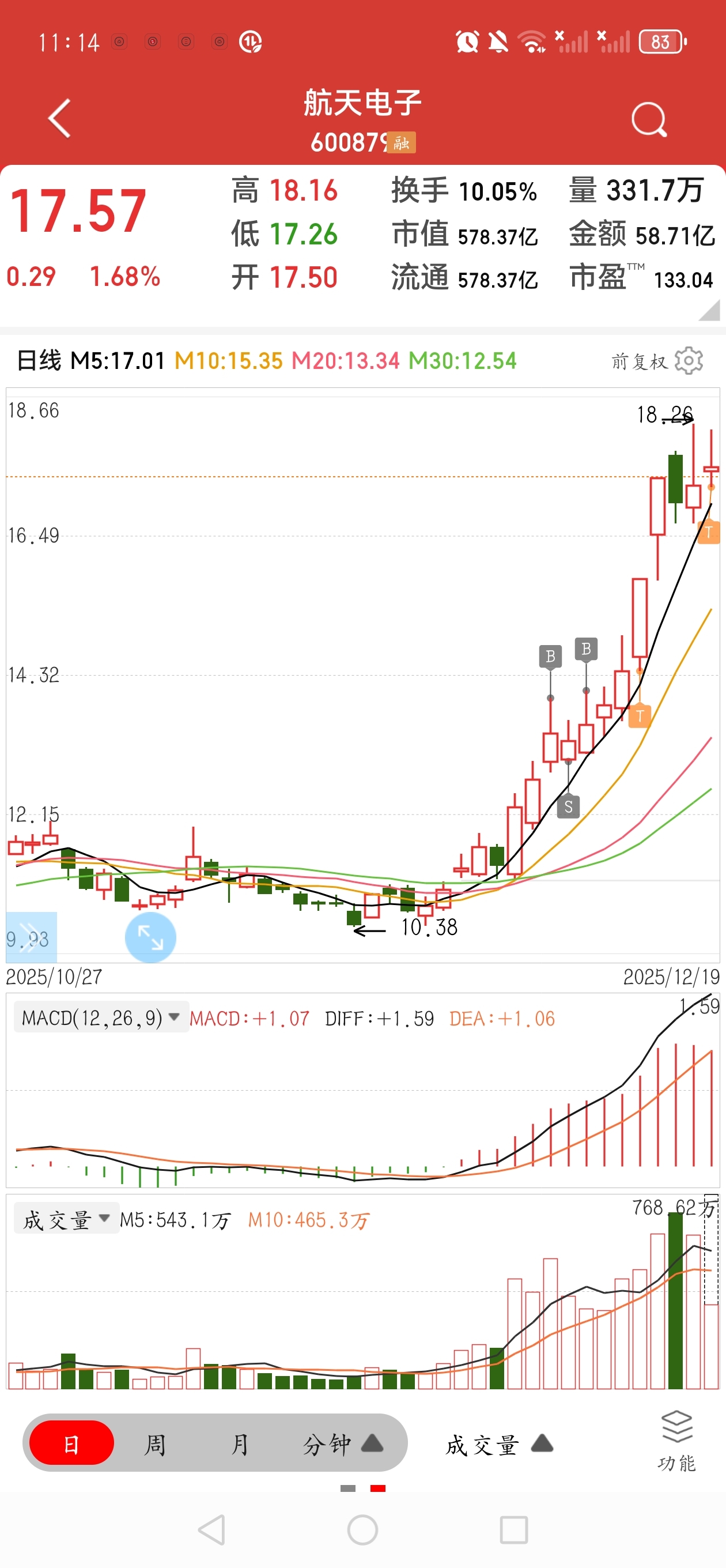Tap the fullscreen expand chart button

point(150,937)
